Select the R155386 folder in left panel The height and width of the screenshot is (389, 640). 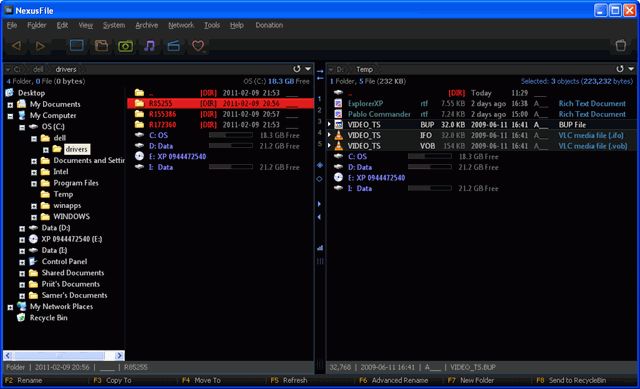[x=220, y=114]
